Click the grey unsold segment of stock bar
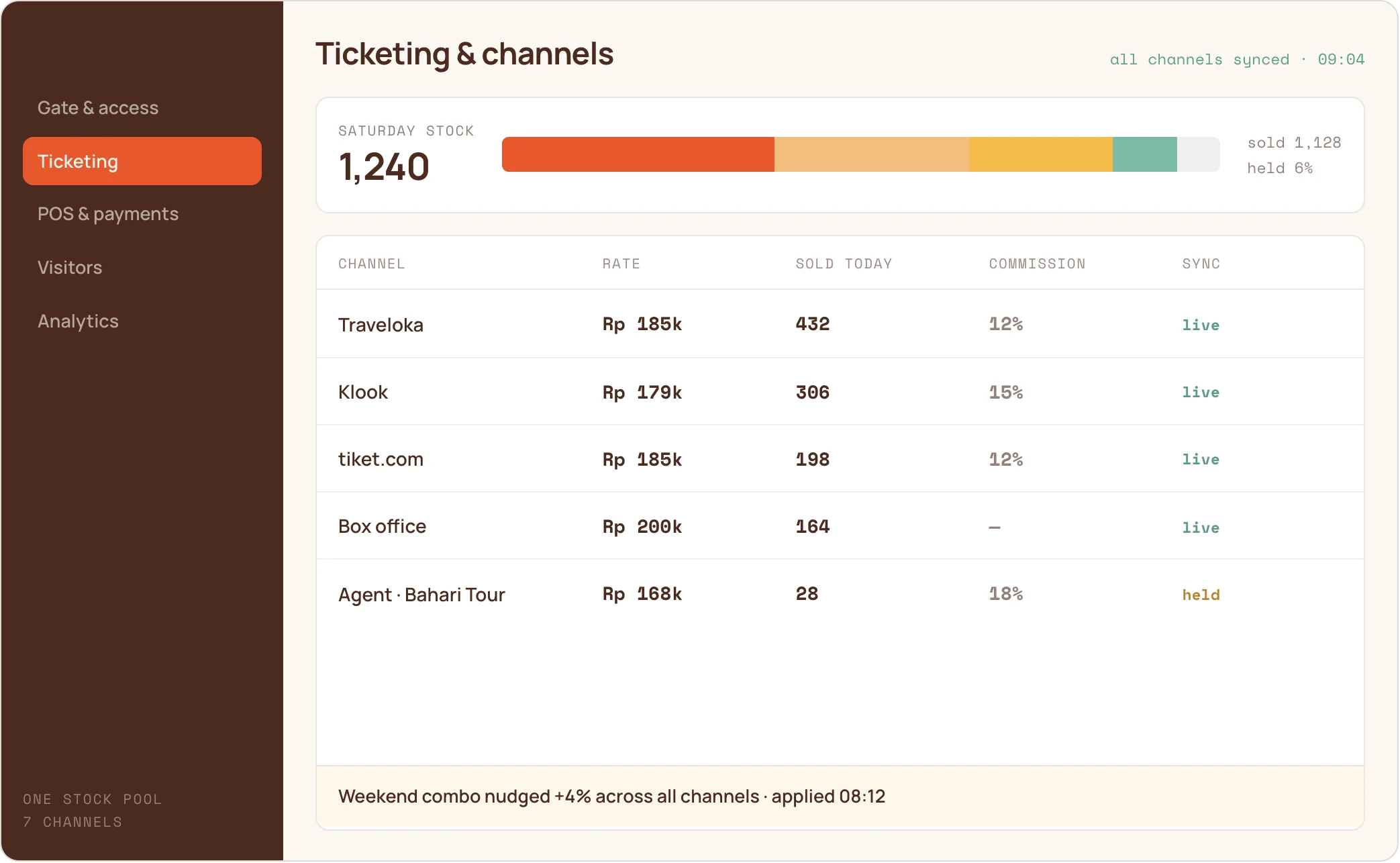 (x=1198, y=154)
